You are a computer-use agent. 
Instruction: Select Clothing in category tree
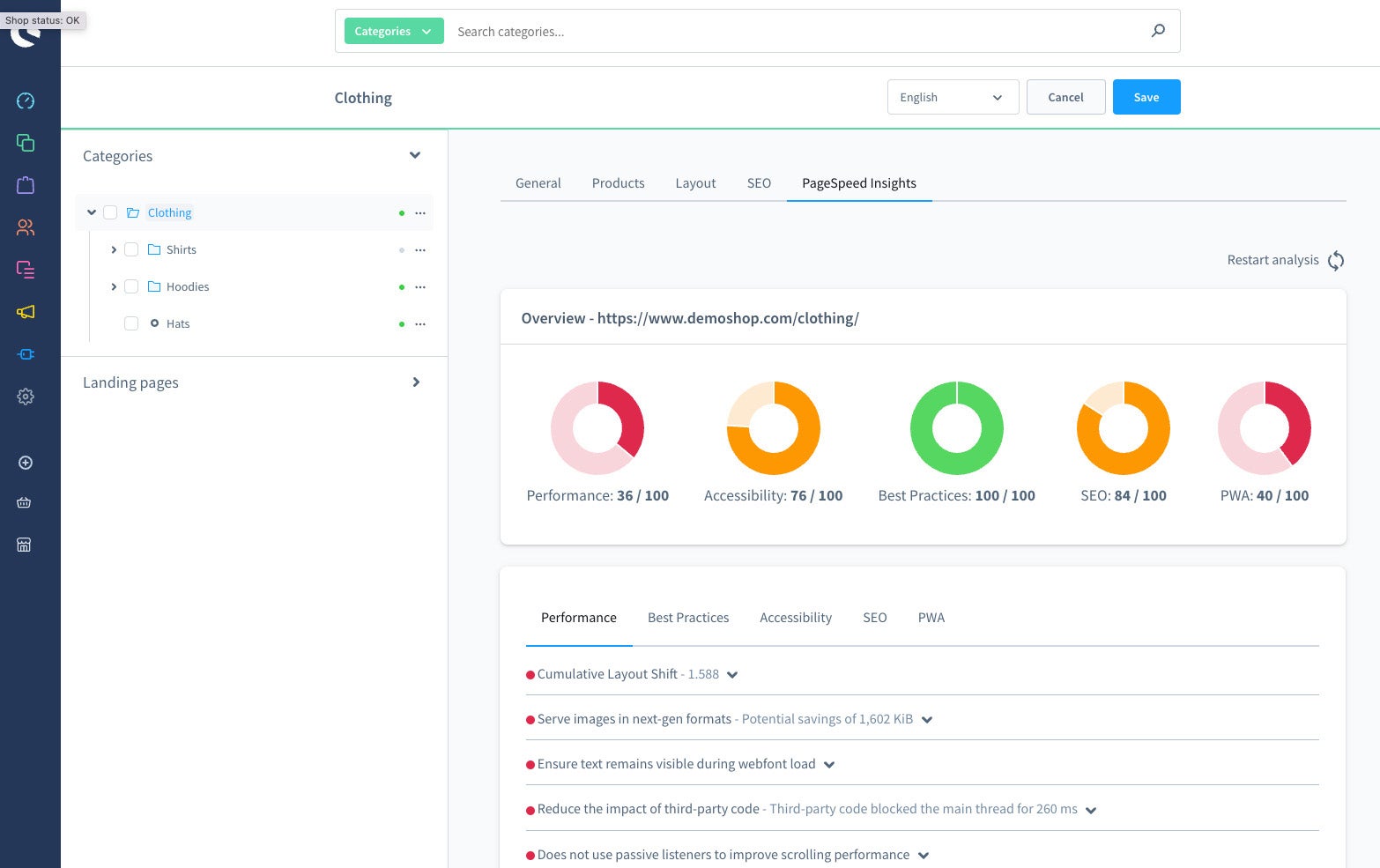click(x=170, y=212)
